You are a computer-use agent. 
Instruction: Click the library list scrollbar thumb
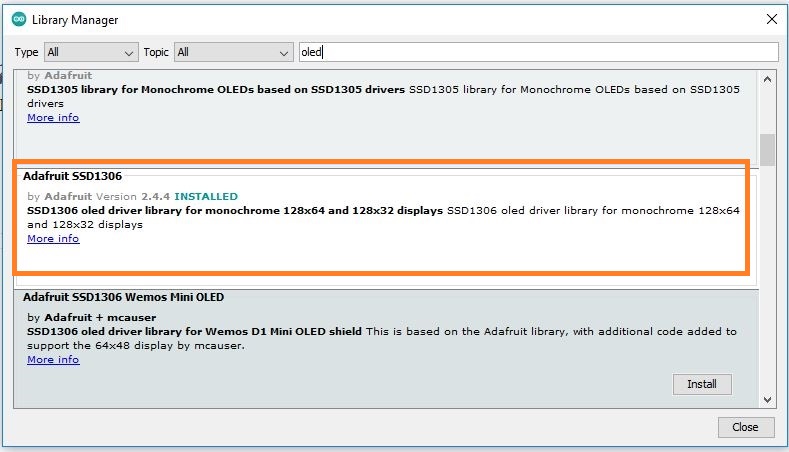coord(767,150)
